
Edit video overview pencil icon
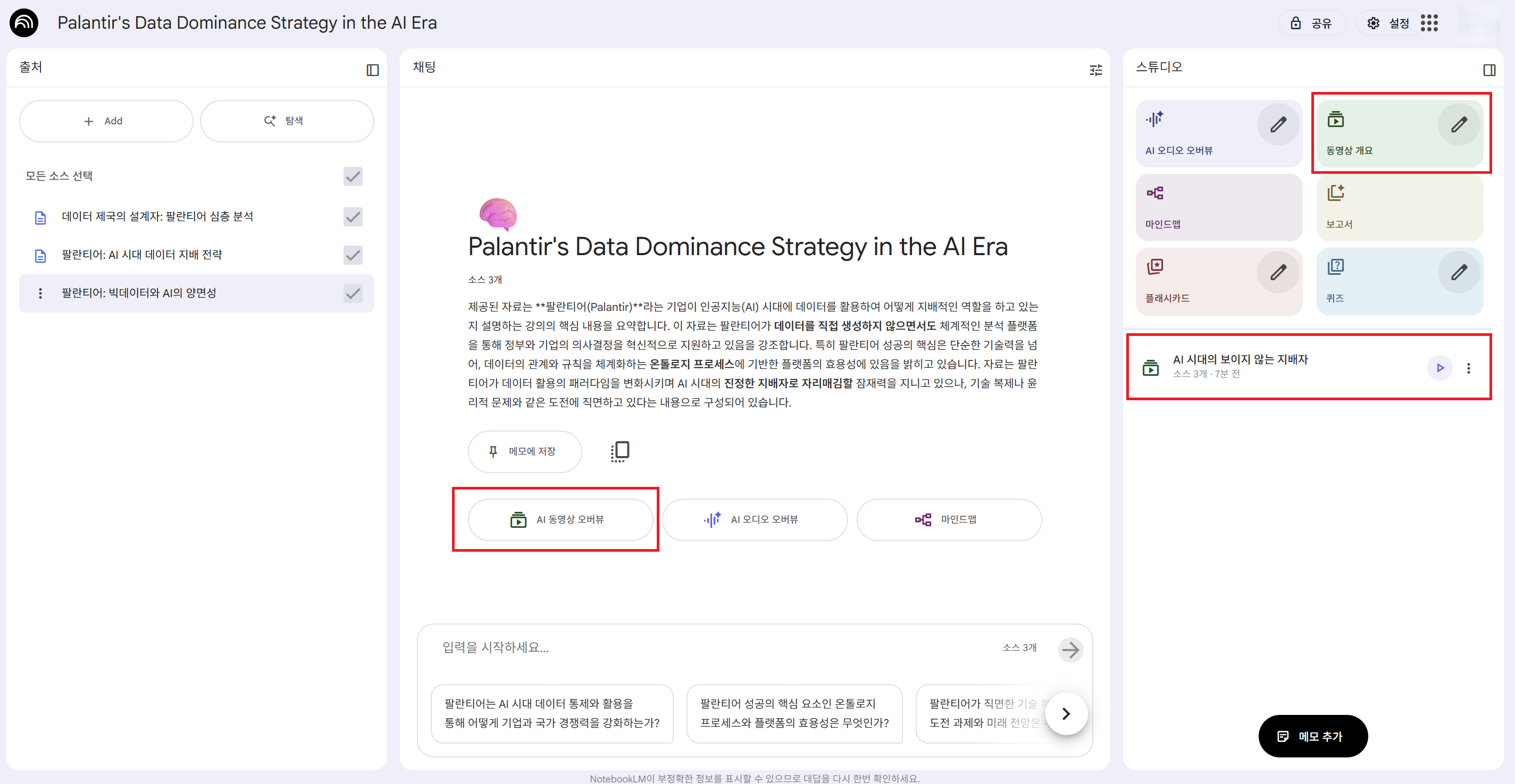point(1459,124)
